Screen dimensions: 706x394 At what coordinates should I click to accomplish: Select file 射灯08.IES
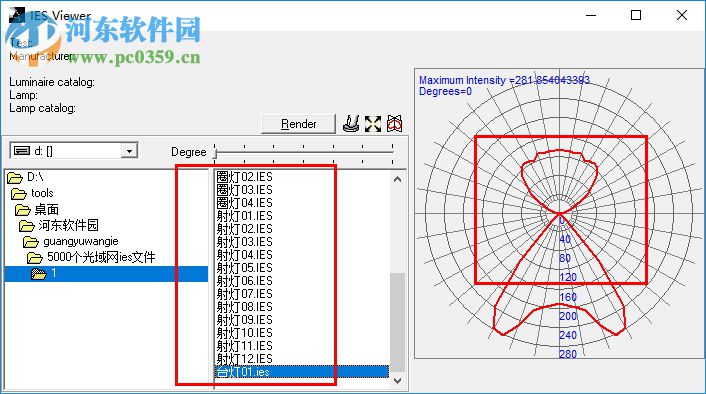244,307
